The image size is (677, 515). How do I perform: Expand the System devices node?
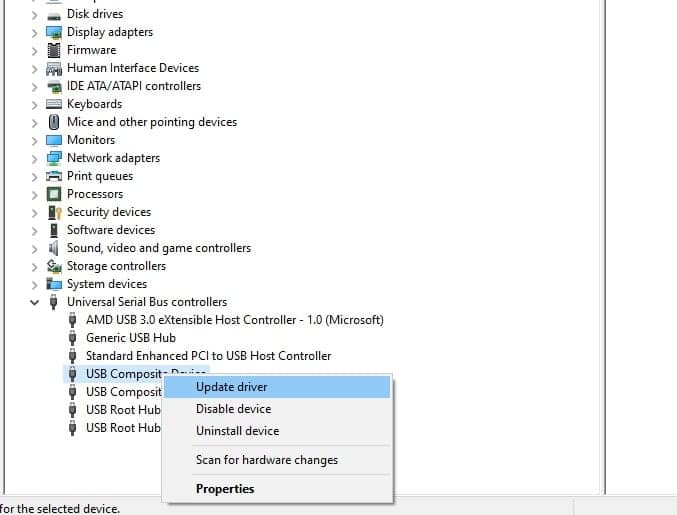point(35,285)
